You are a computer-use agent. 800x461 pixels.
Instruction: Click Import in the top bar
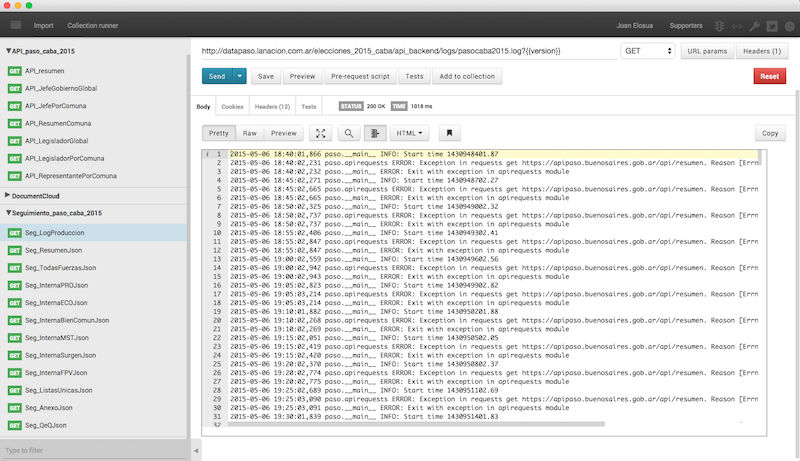43,25
